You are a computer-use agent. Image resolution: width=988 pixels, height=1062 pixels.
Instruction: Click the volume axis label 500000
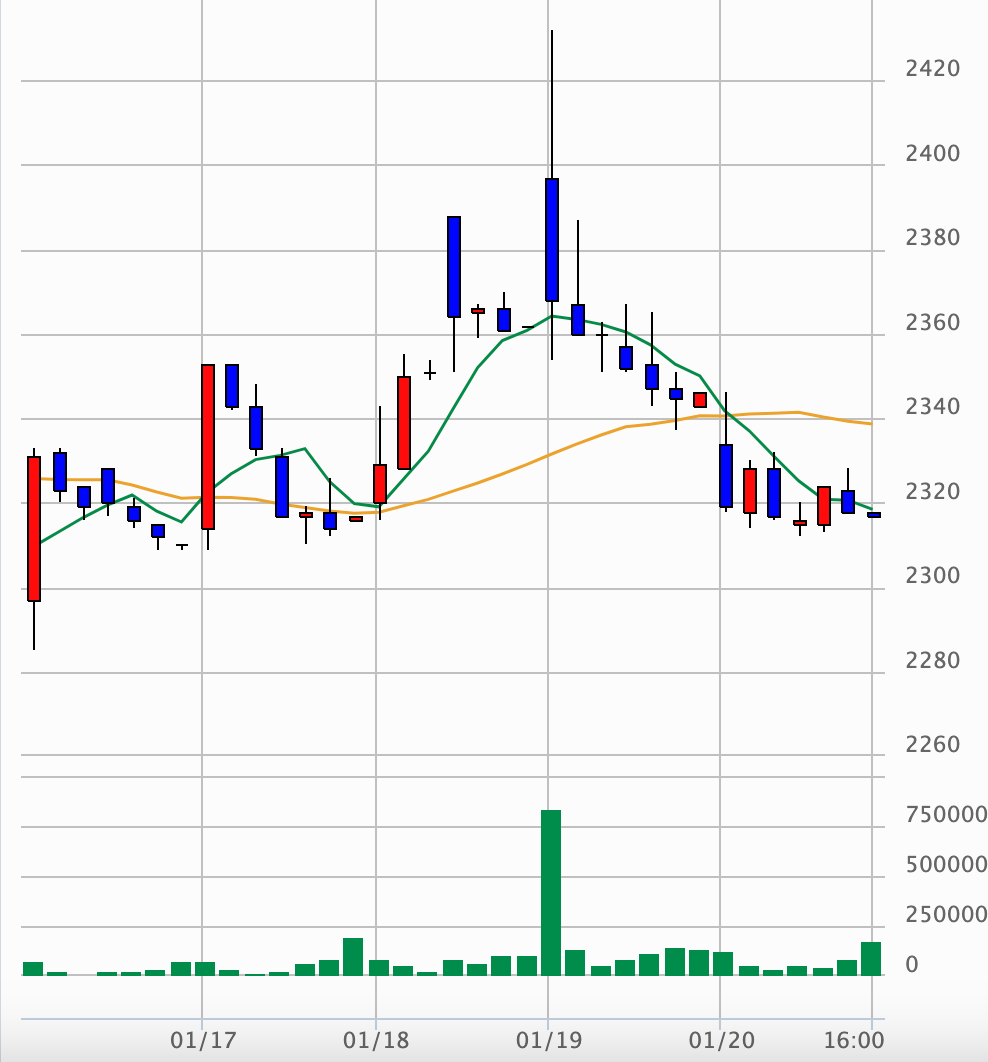pos(946,864)
